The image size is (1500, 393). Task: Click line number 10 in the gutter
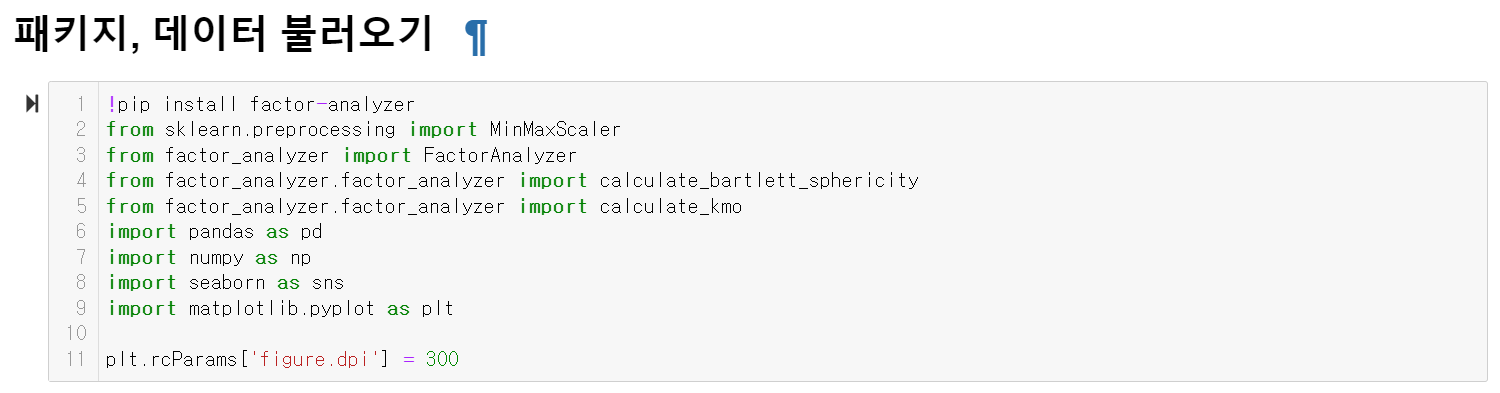pos(78,334)
